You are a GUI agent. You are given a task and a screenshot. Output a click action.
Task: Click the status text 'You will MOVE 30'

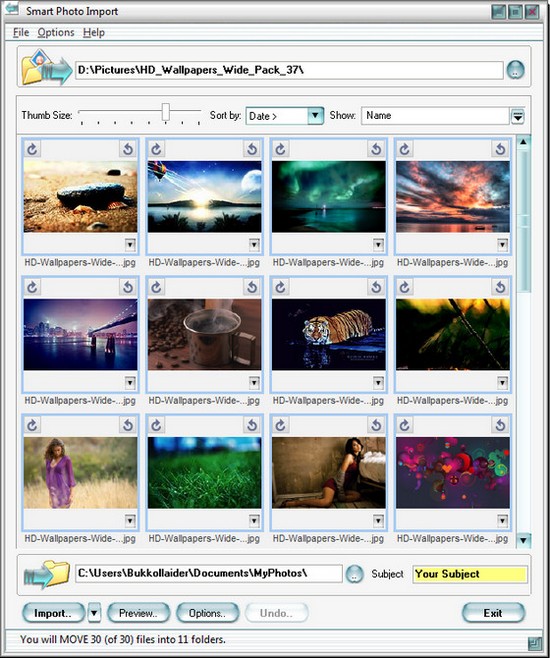pyautogui.click(x=123, y=640)
